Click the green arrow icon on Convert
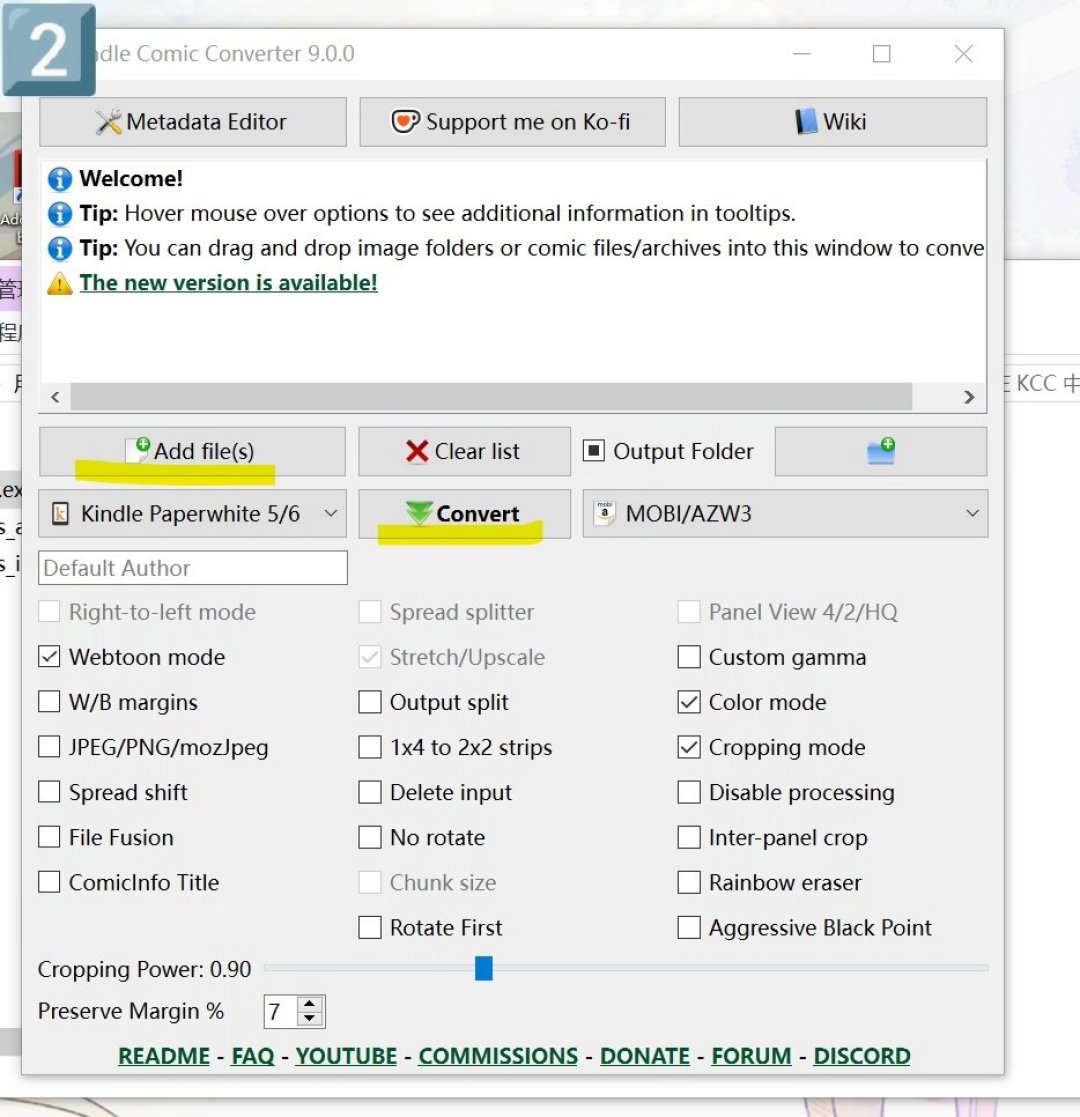The width and height of the screenshot is (1080, 1117). click(x=419, y=512)
